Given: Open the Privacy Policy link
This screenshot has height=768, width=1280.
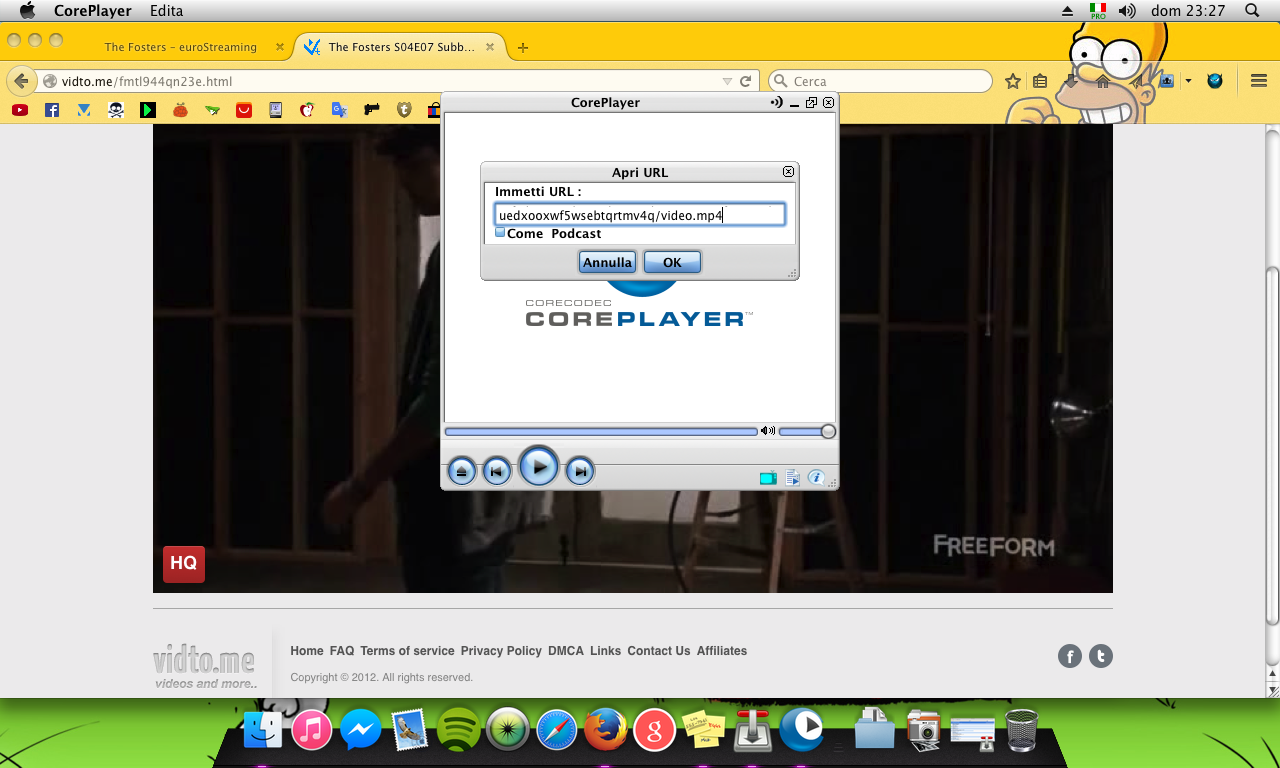Looking at the screenshot, I should (501, 651).
